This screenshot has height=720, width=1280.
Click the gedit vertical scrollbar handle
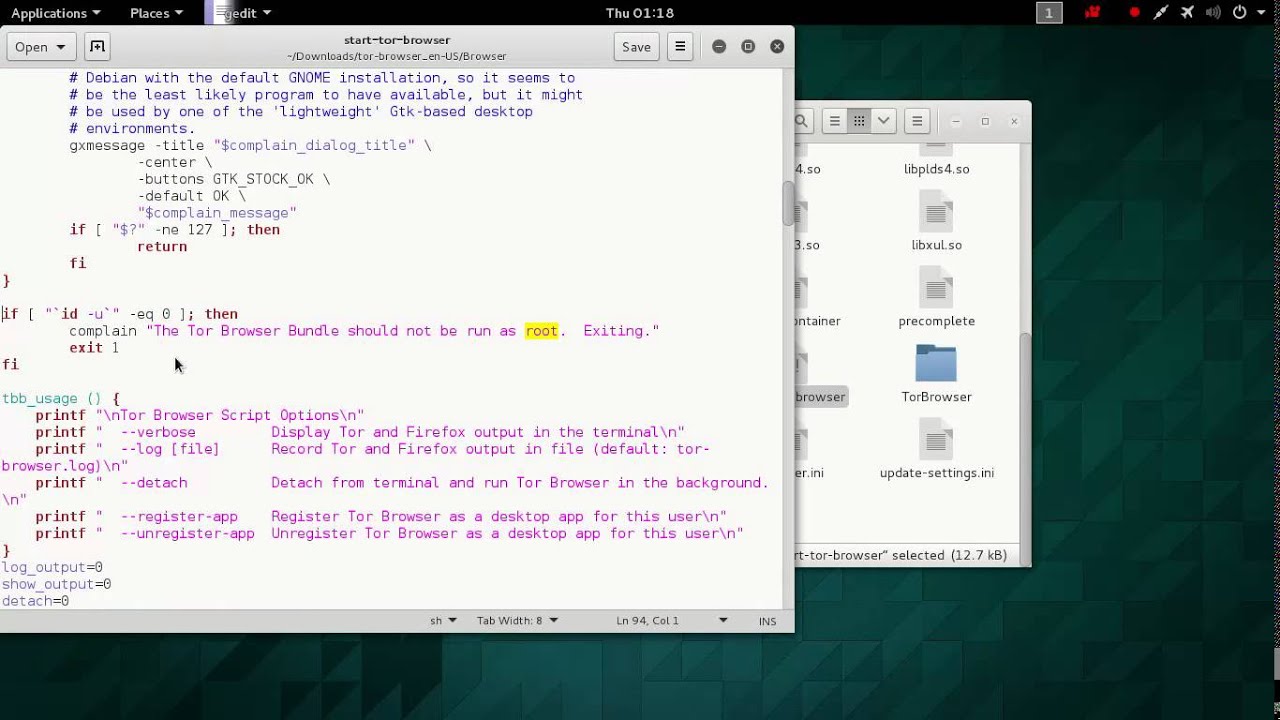pyautogui.click(x=788, y=205)
